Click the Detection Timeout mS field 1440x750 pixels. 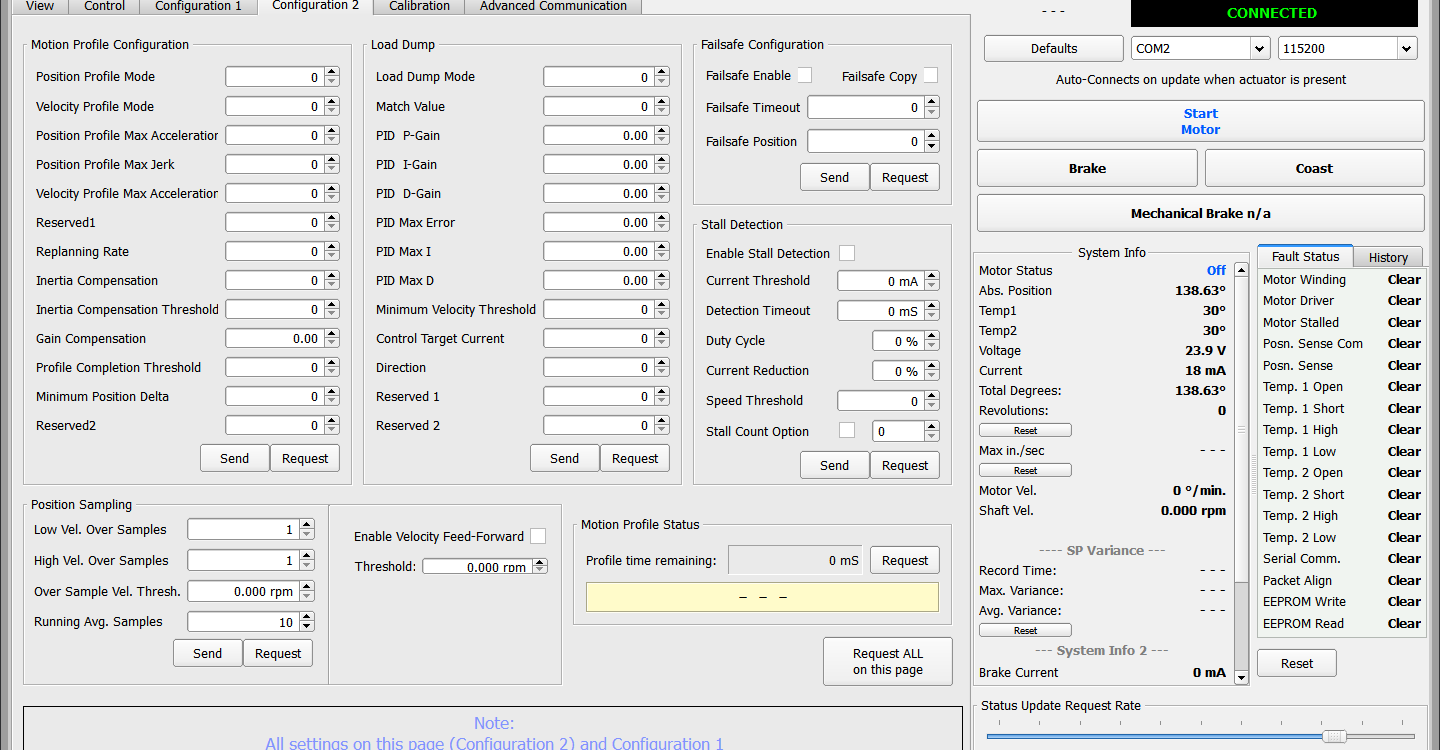click(880, 311)
